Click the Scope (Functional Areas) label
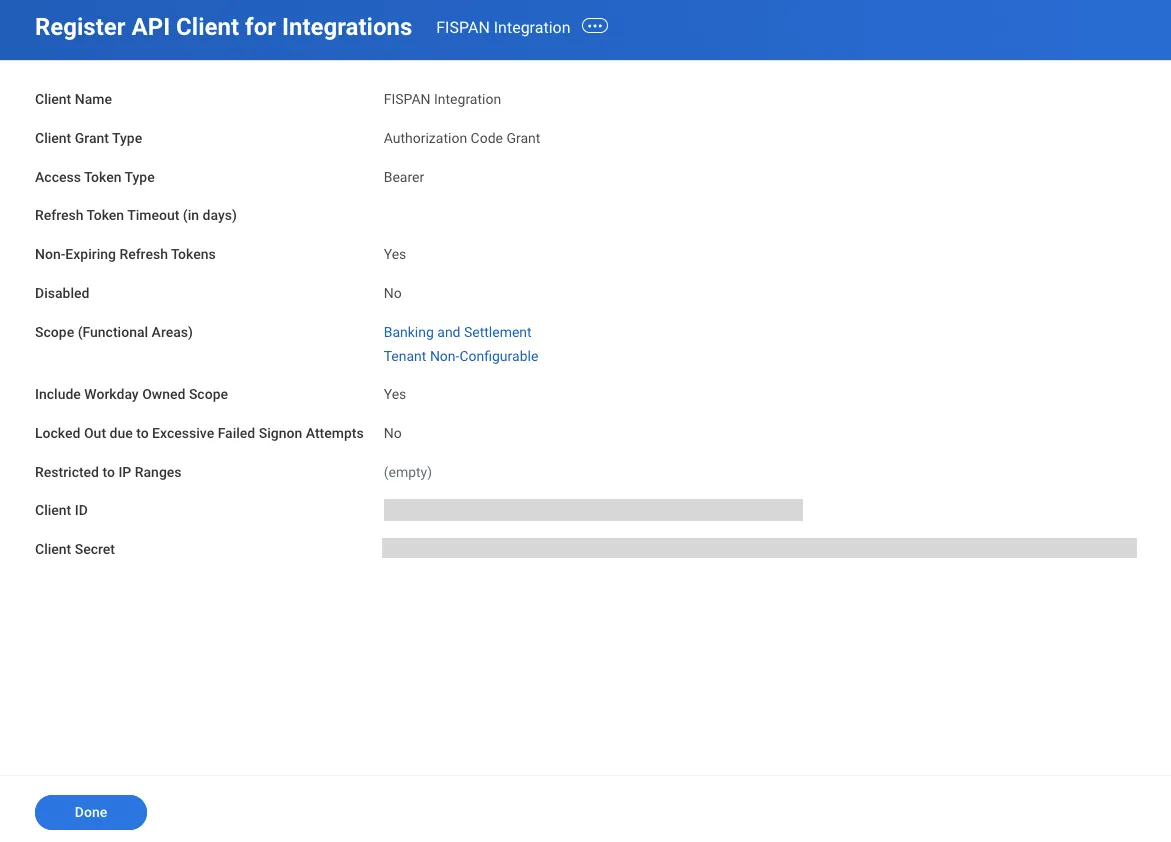The height and width of the screenshot is (842, 1171). [114, 332]
